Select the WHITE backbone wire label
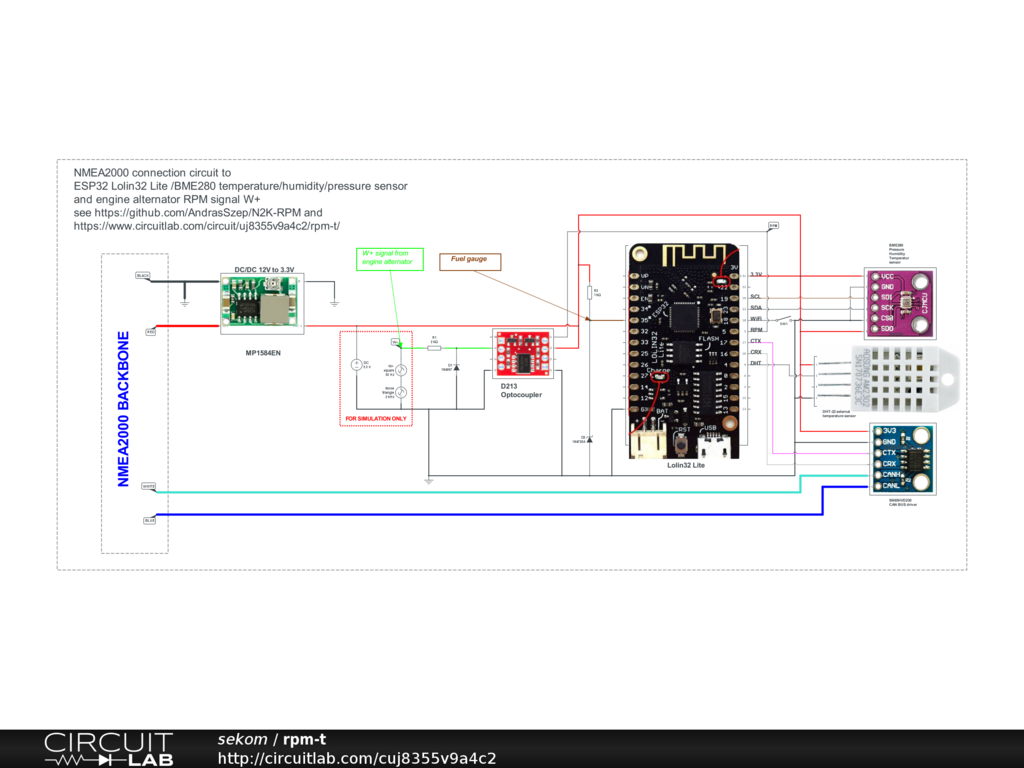Image resolution: width=1024 pixels, height=768 pixels. click(148, 486)
